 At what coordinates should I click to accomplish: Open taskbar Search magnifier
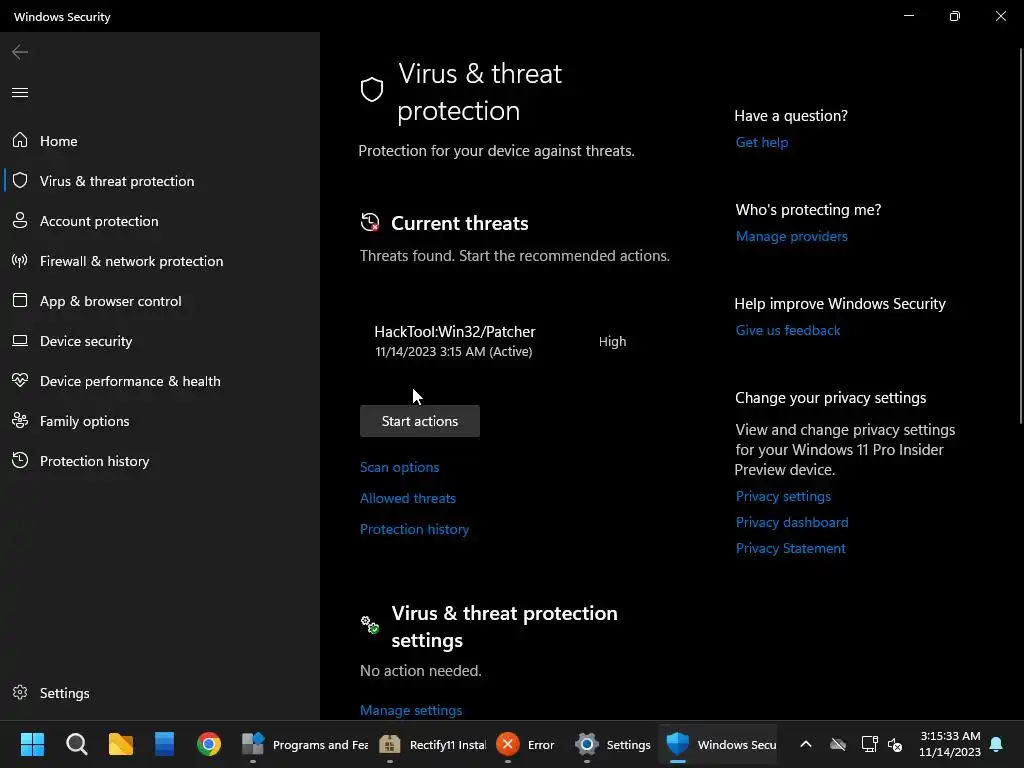click(76, 744)
